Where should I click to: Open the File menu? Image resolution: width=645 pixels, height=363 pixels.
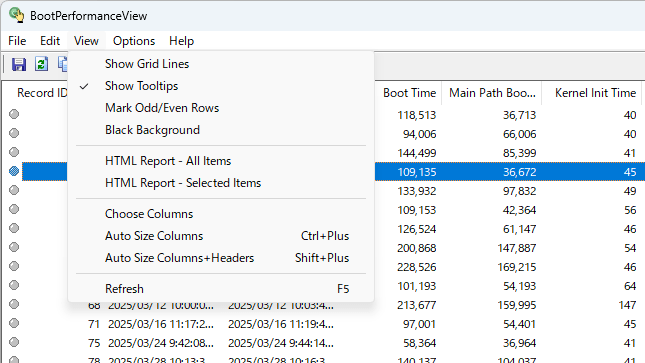pyautogui.click(x=17, y=41)
